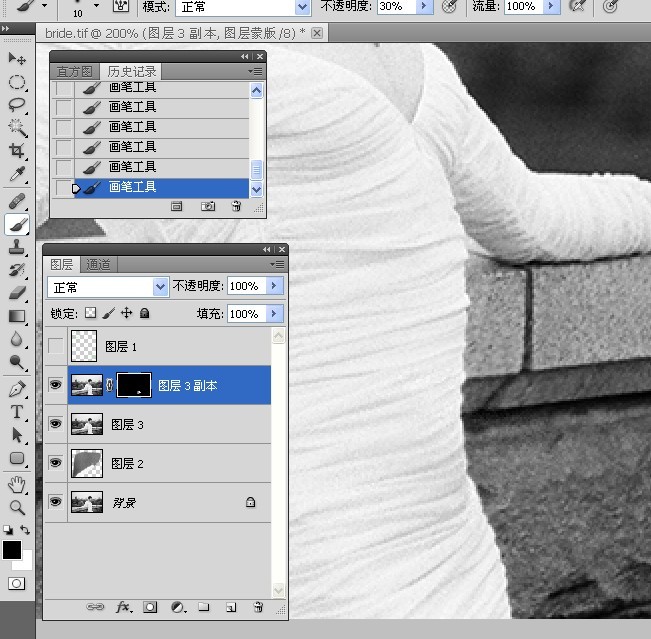
Task: Select the Pen tool
Action: point(17,389)
